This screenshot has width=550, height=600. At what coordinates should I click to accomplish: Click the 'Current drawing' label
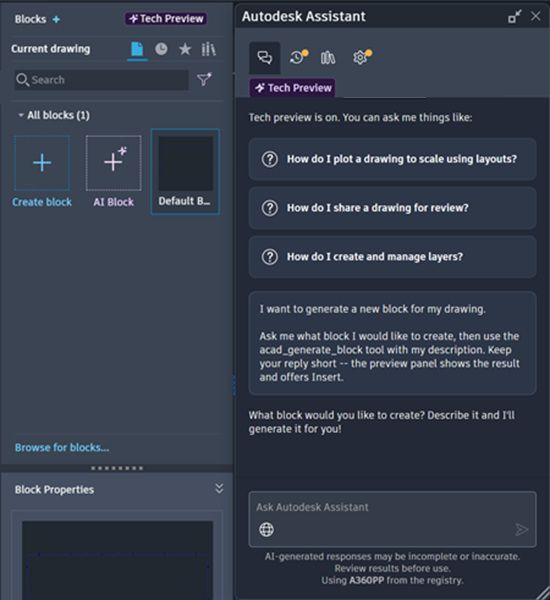pyautogui.click(x=51, y=49)
